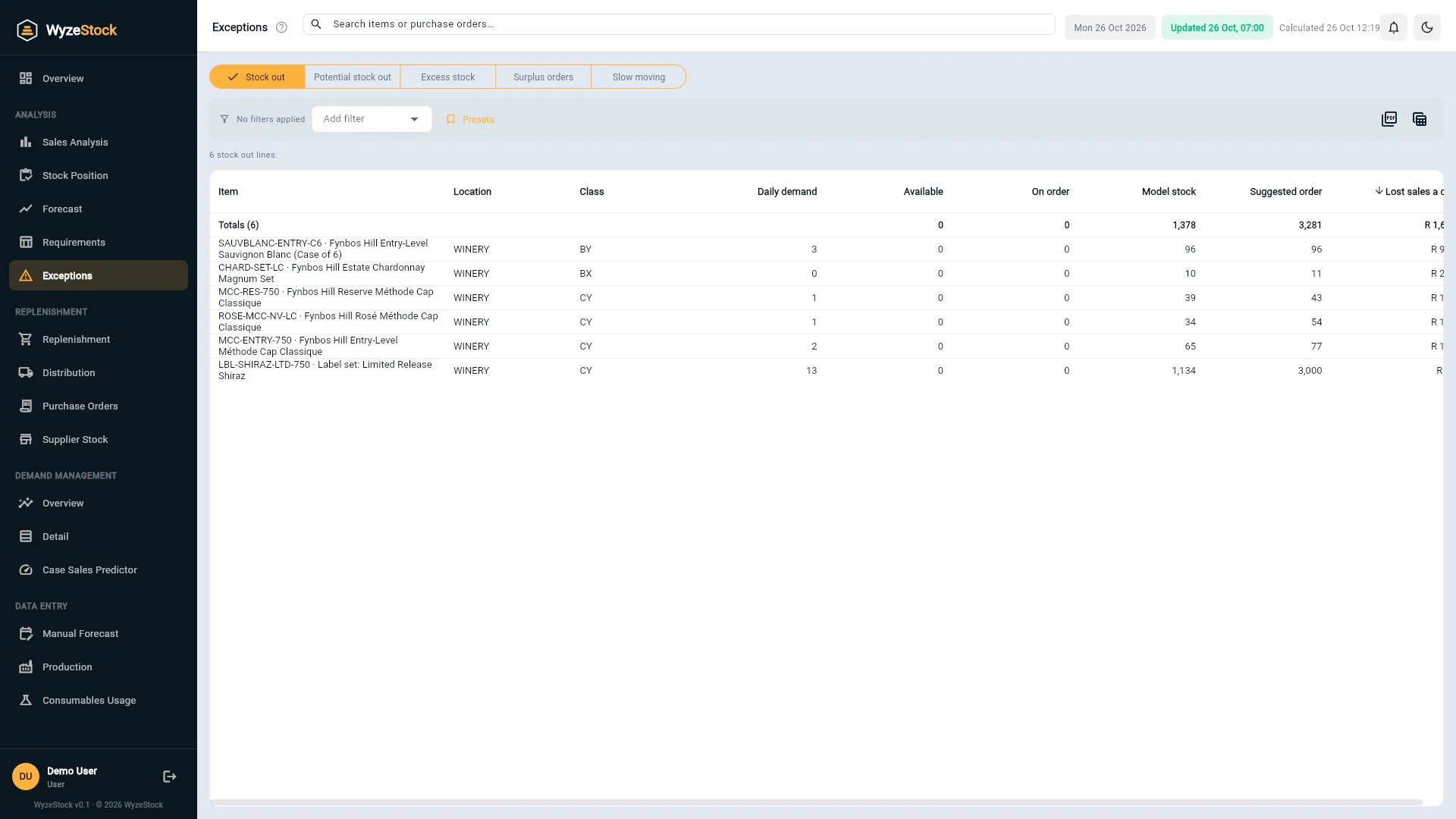Sort by Lost sales column arrow
This screenshot has width=1456, height=819.
click(x=1379, y=191)
